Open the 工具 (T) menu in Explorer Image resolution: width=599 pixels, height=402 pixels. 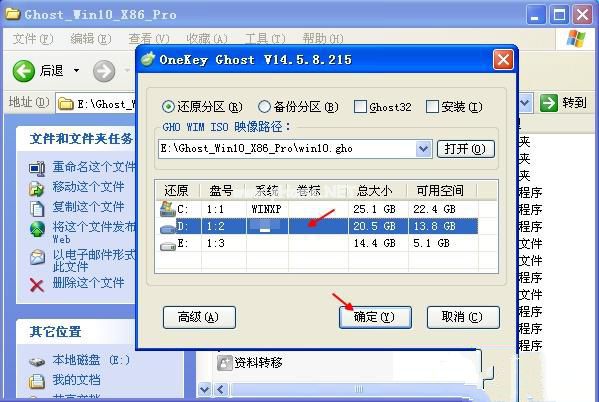(265, 39)
